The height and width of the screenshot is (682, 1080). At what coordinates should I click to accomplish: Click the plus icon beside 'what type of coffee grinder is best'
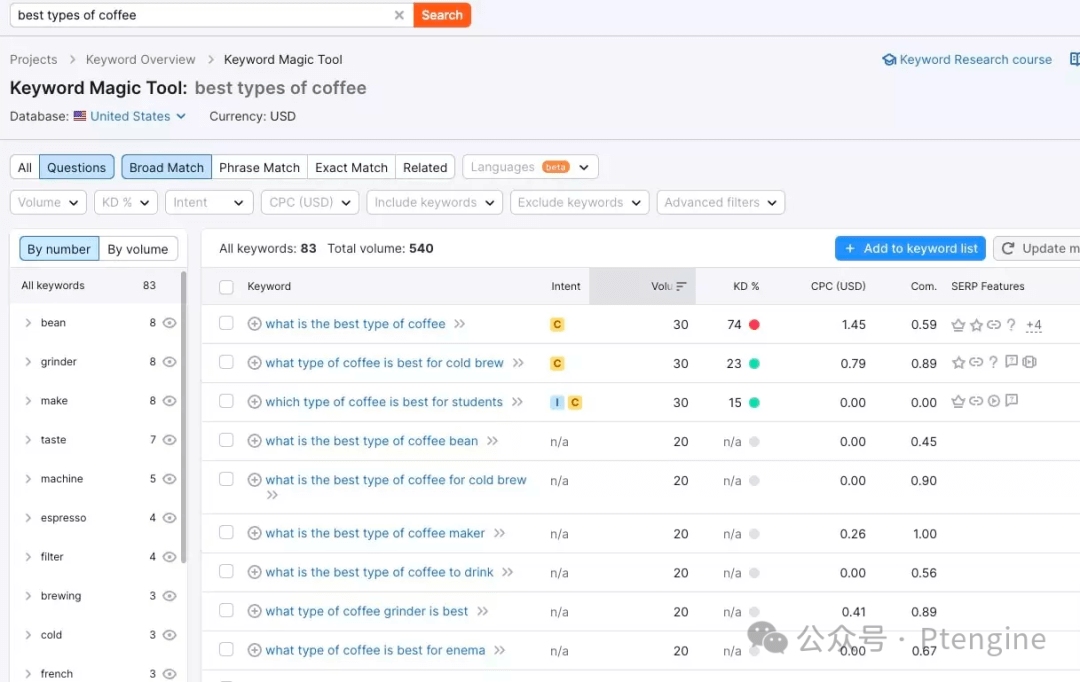pos(254,611)
